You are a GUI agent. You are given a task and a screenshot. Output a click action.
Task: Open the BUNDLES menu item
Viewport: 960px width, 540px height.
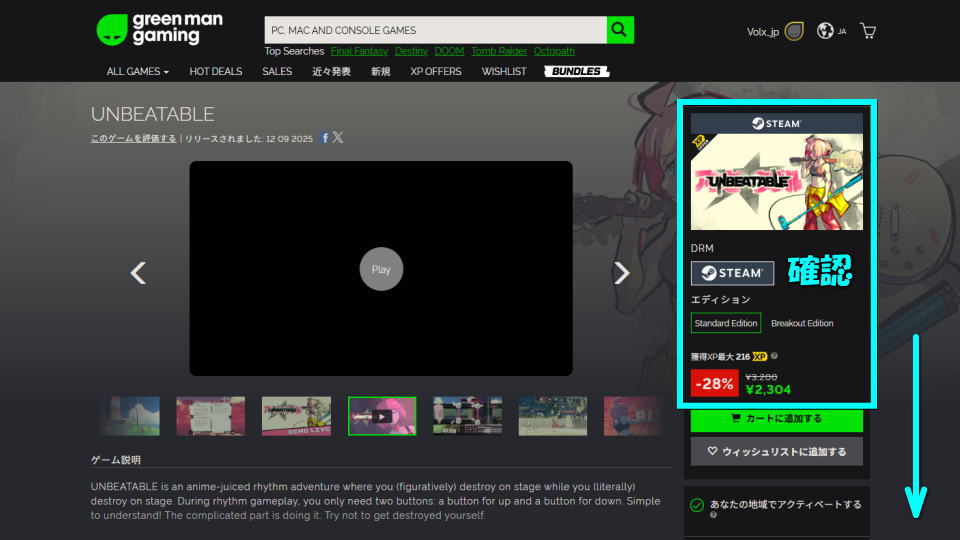[576, 71]
